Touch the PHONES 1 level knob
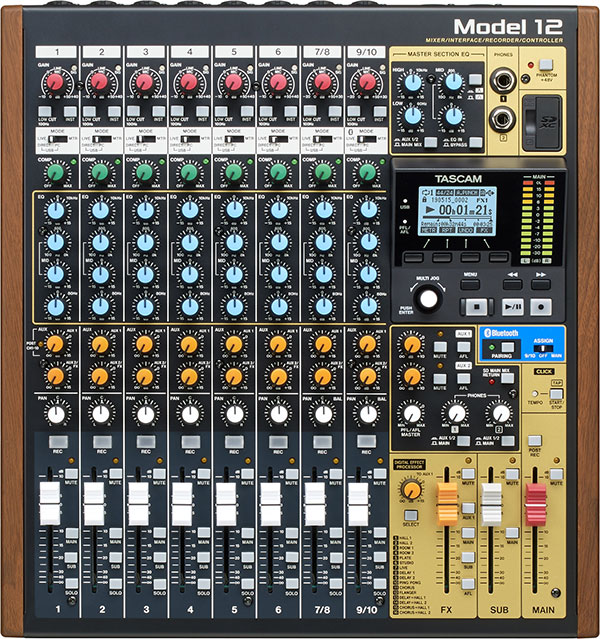This screenshot has width=600, height=639. [x=456, y=414]
